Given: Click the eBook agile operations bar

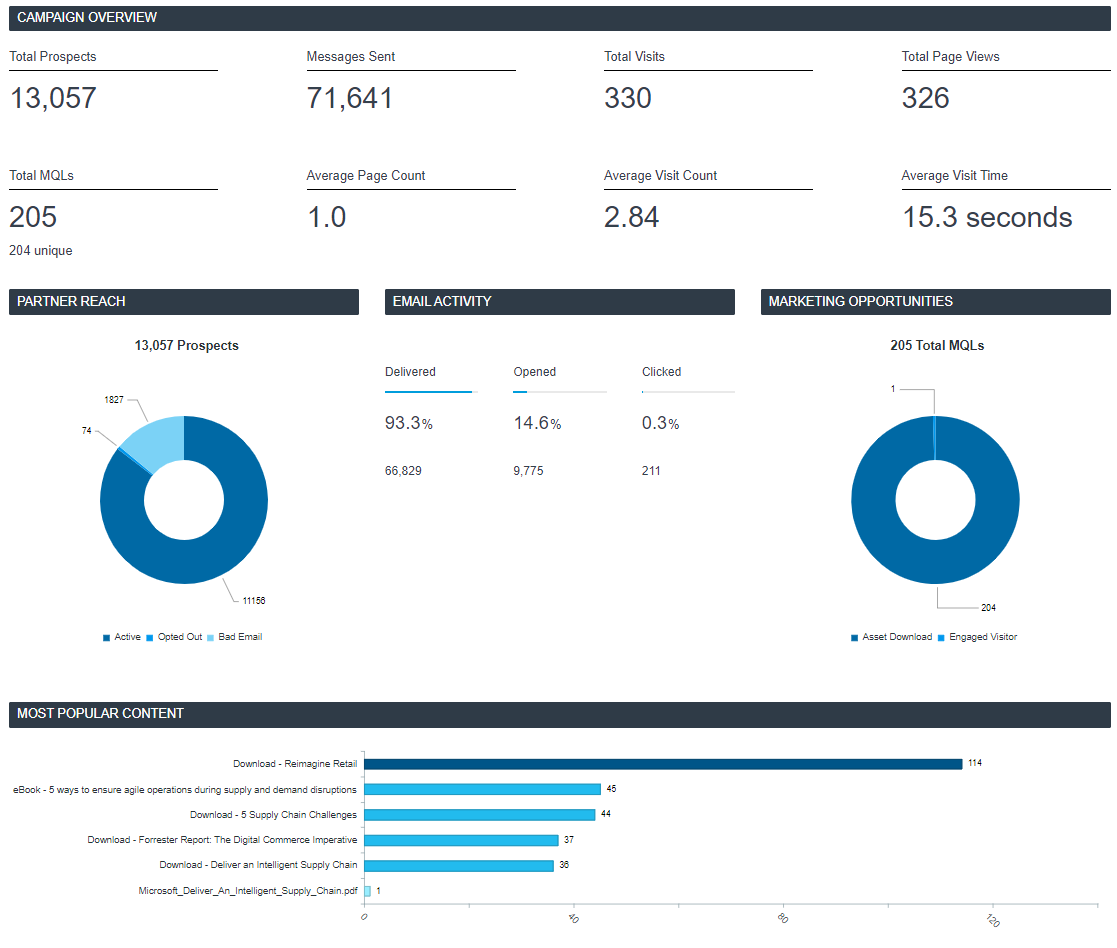Looking at the screenshot, I should 482,789.
